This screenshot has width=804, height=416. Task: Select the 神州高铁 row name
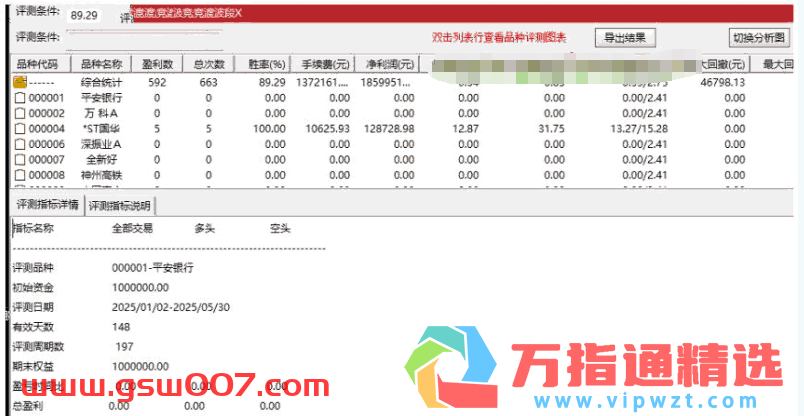coord(102,175)
